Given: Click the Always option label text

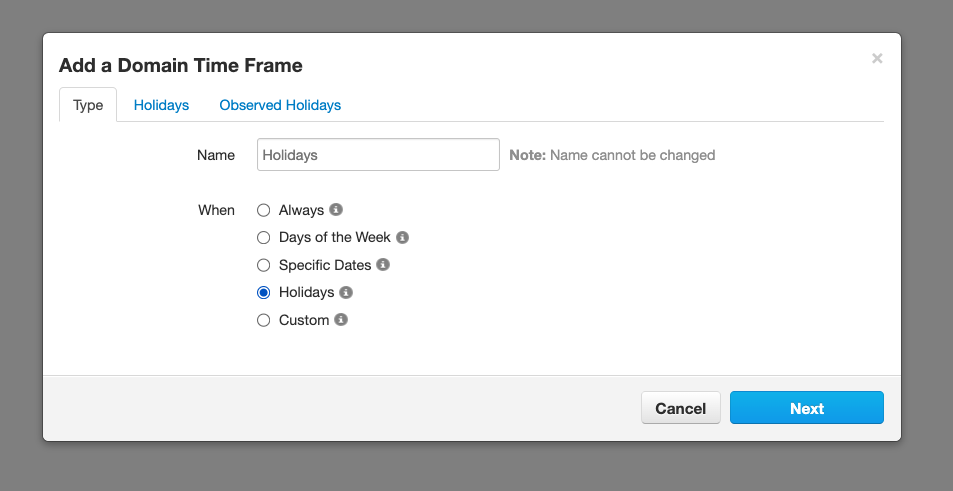Looking at the screenshot, I should [x=301, y=210].
